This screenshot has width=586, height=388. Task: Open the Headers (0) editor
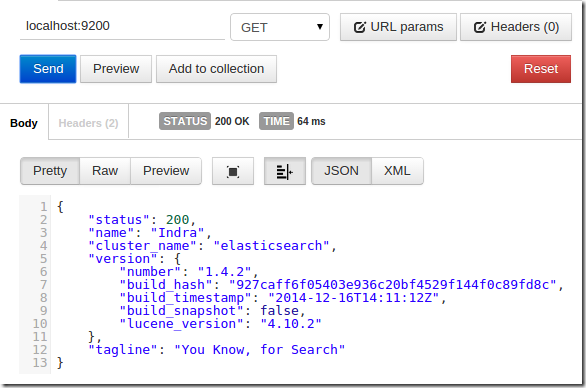coord(516,27)
